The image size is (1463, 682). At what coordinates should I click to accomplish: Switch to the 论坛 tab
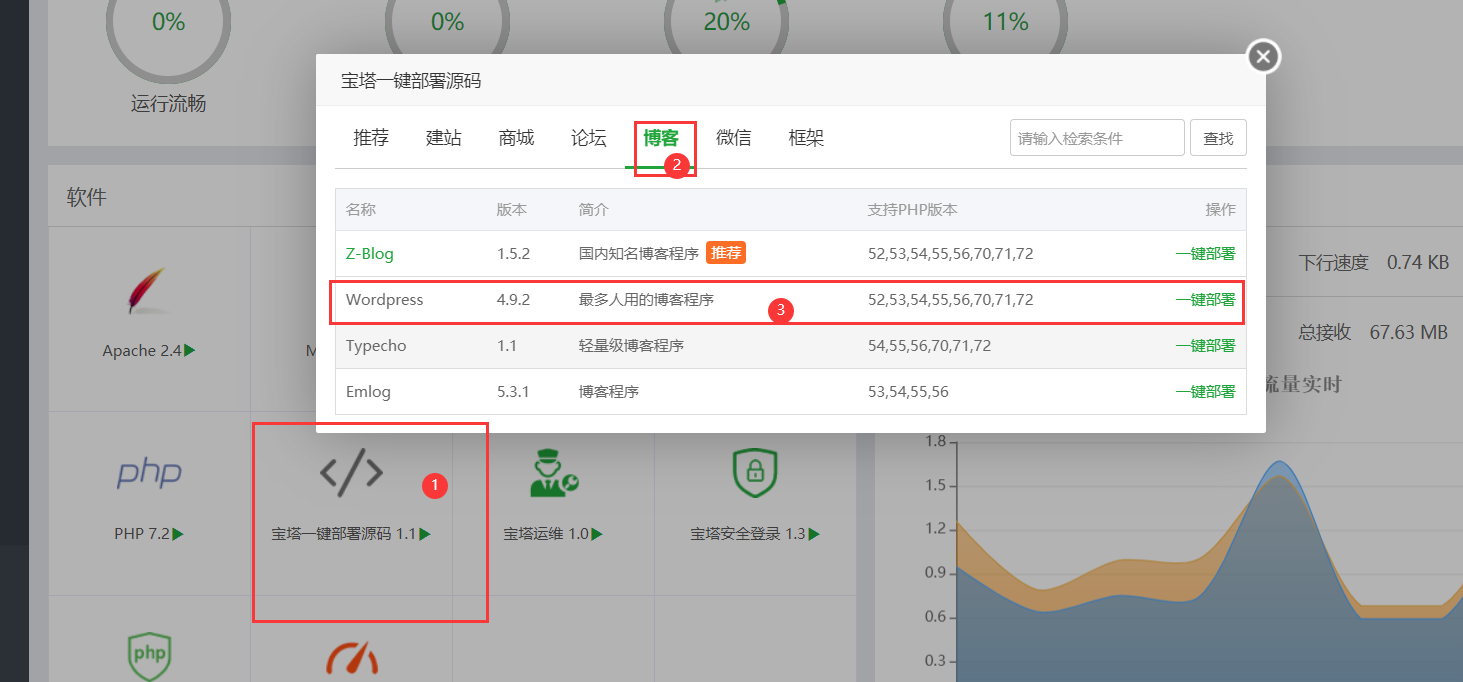589,139
